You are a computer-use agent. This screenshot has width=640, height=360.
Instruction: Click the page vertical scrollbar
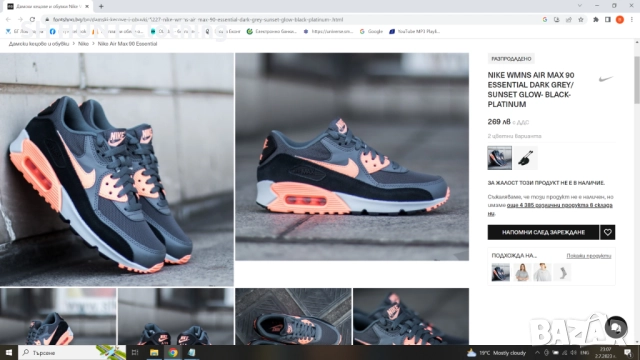point(637,80)
